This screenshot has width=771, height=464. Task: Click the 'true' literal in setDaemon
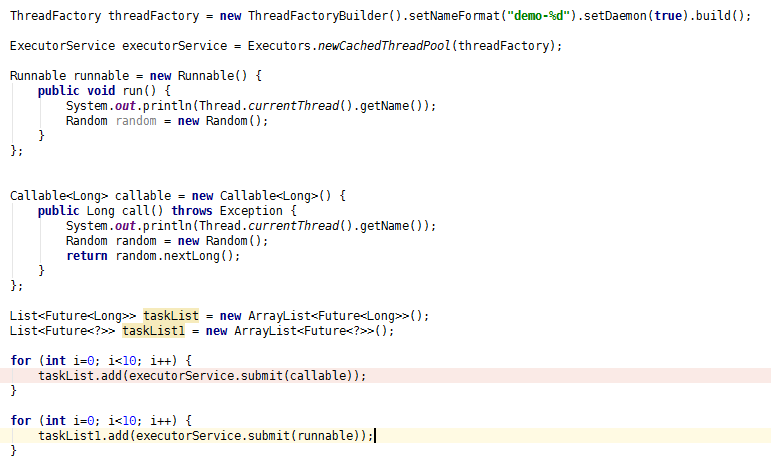(668, 16)
